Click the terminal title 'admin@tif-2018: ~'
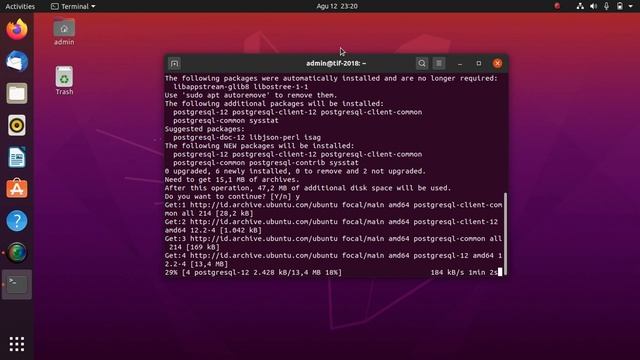The width and height of the screenshot is (640, 360). [x=336, y=63]
